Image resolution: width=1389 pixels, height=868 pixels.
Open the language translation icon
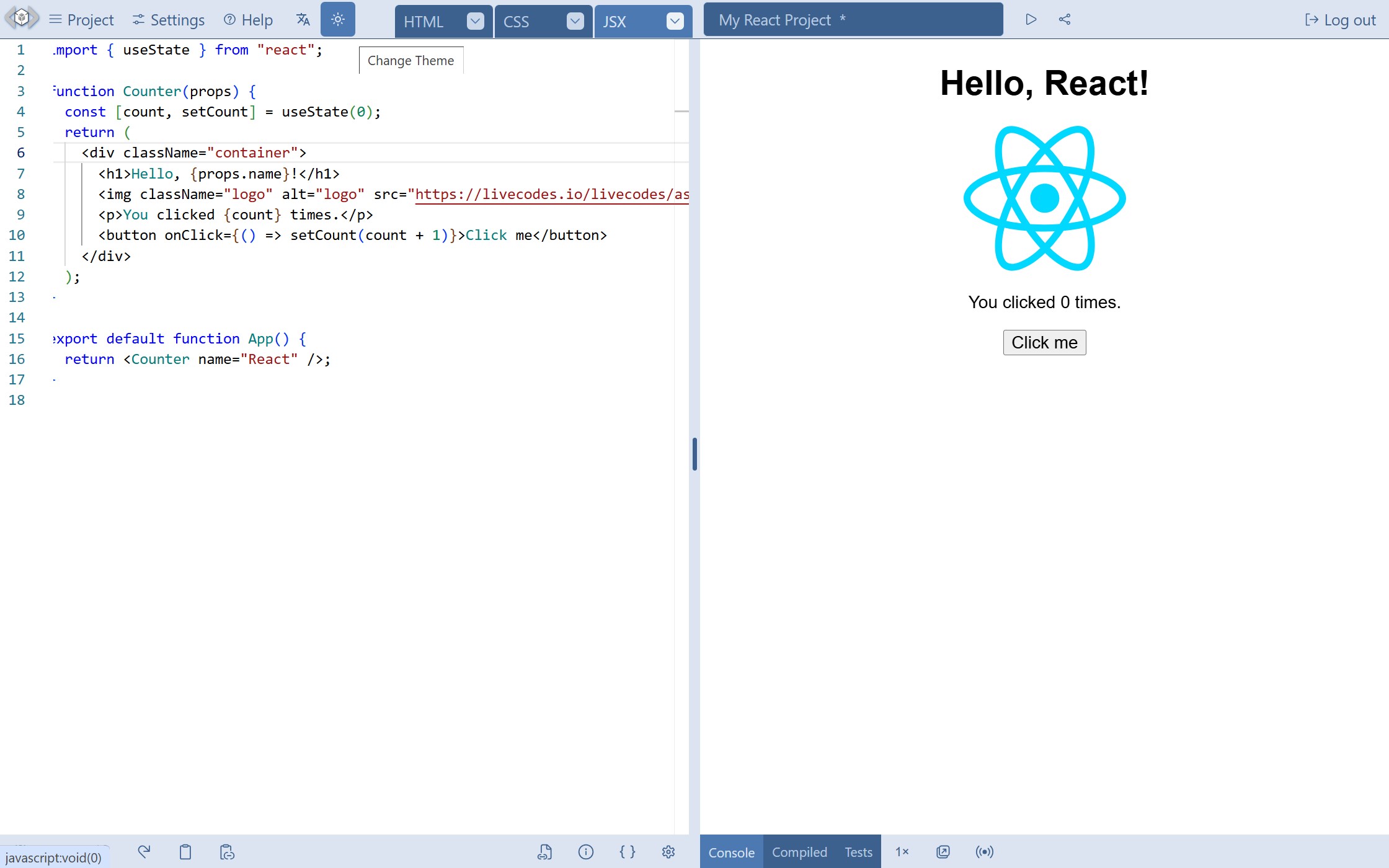pos(303,19)
